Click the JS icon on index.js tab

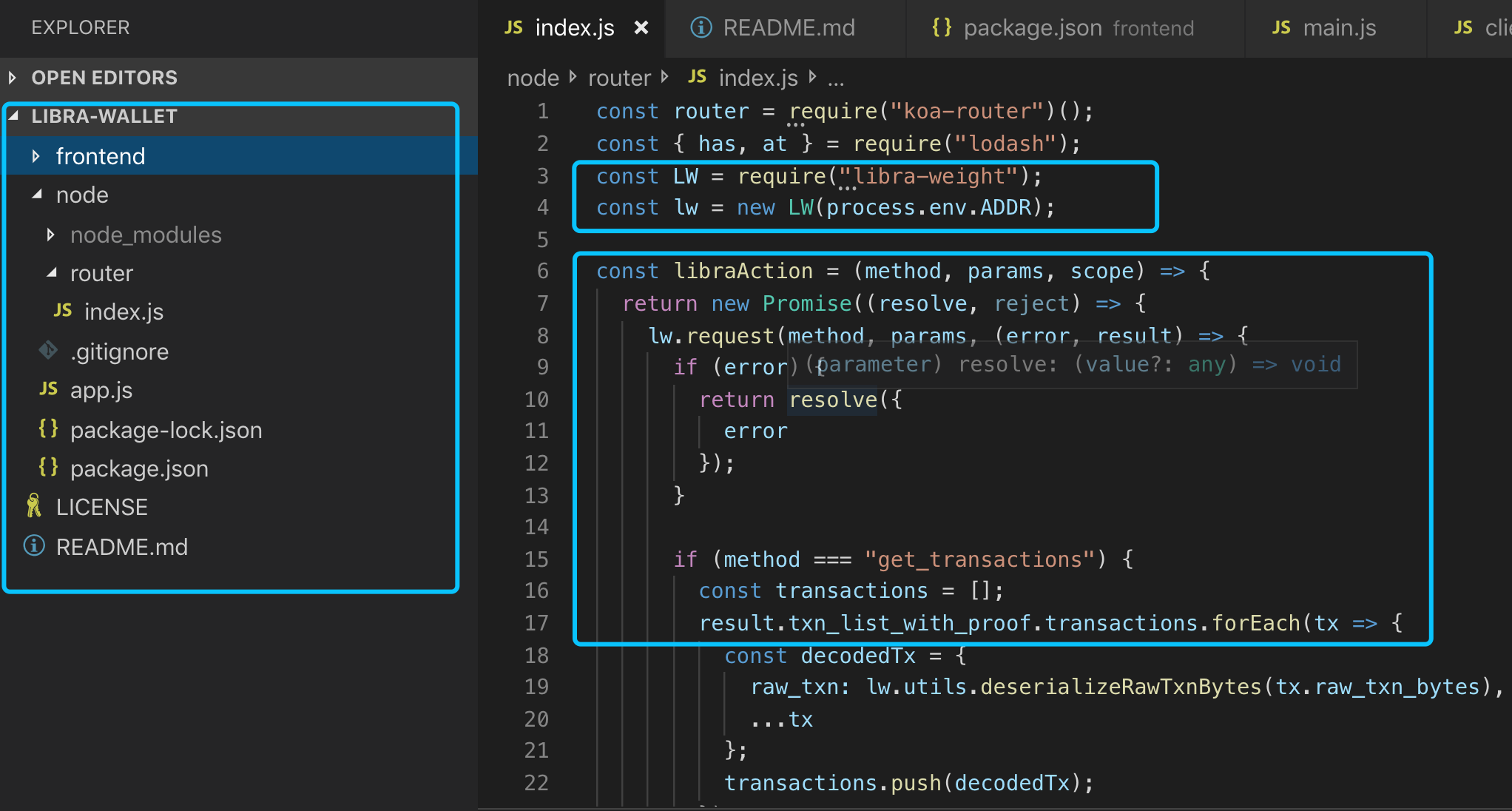(x=513, y=28)
